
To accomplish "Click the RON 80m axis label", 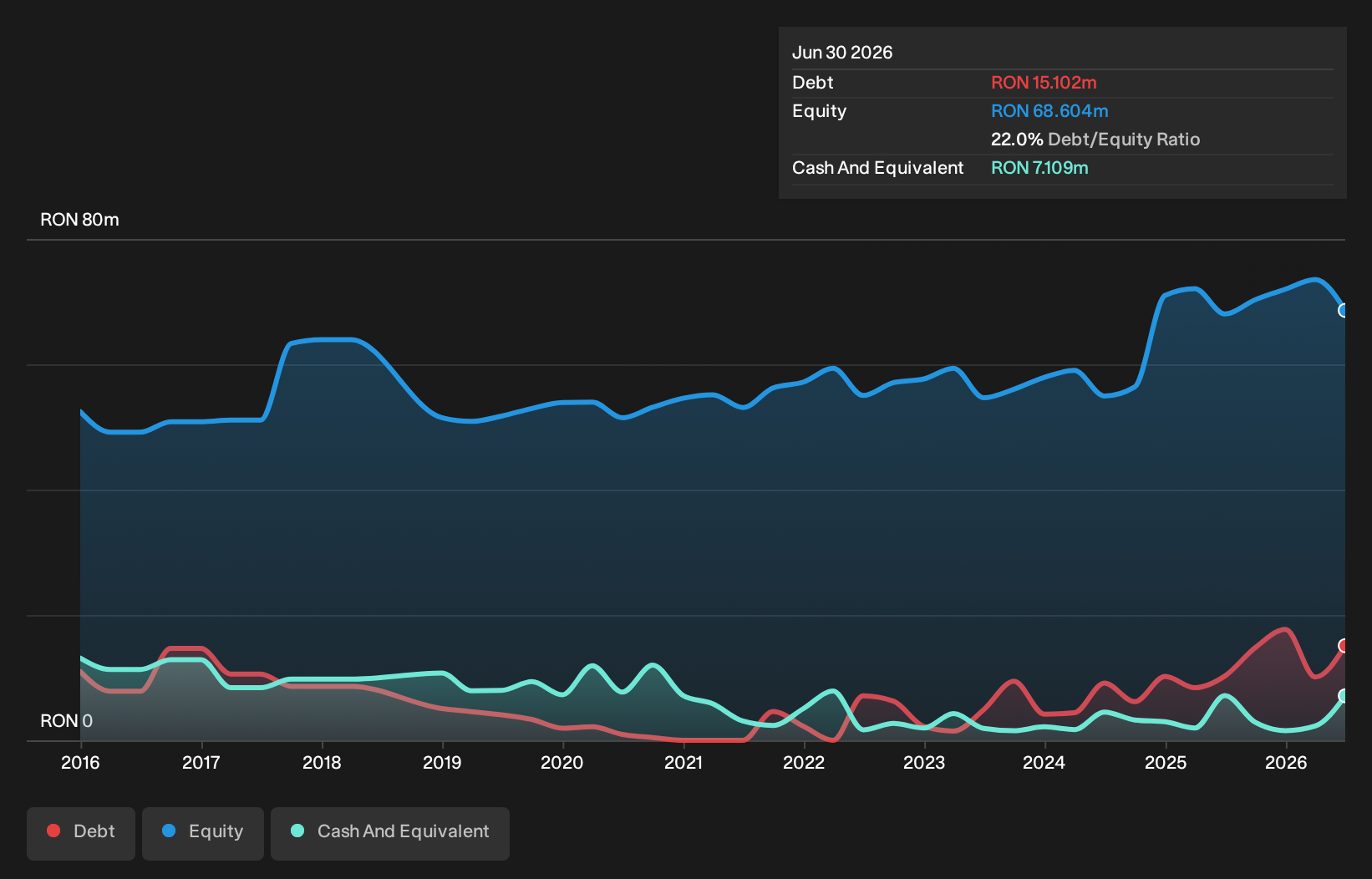I will pyautogui.click(x=79, y=220).
